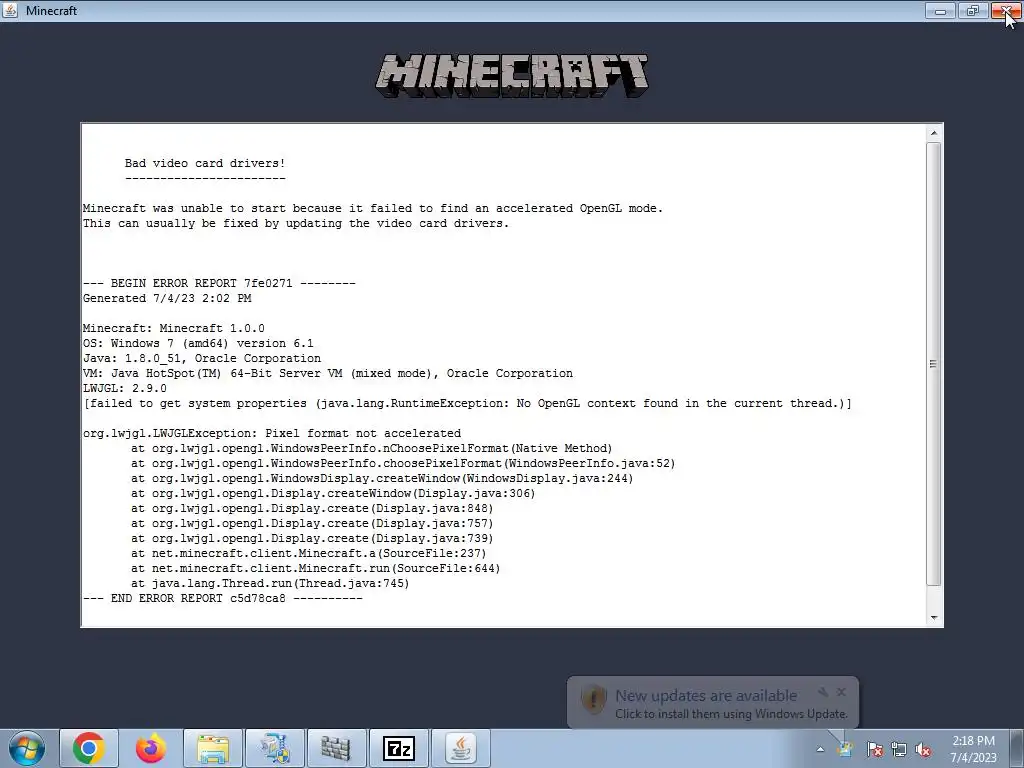This screenshot has width=1024, height=768.
Task: Click the Minecraft logo banner
Action: pos(512,76)
